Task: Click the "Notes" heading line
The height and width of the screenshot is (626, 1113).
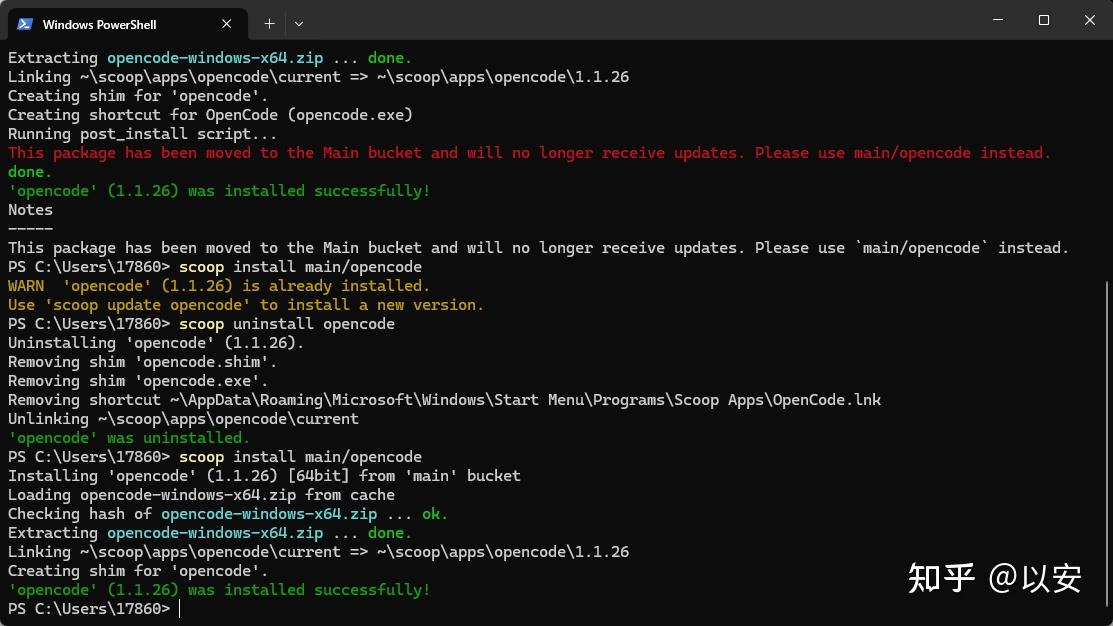Action: 31,210
